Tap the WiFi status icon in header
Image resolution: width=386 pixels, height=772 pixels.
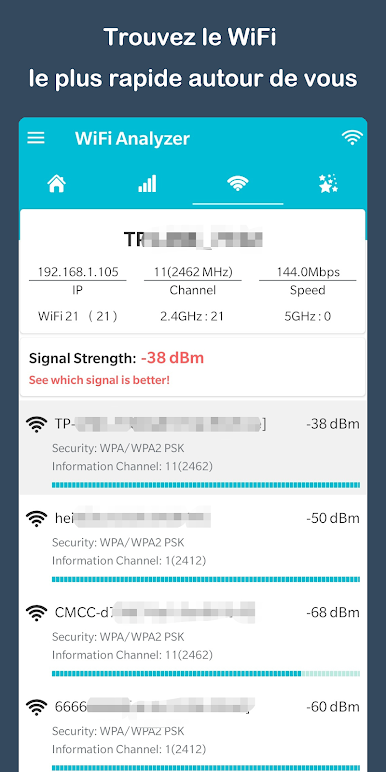point(352,137)
